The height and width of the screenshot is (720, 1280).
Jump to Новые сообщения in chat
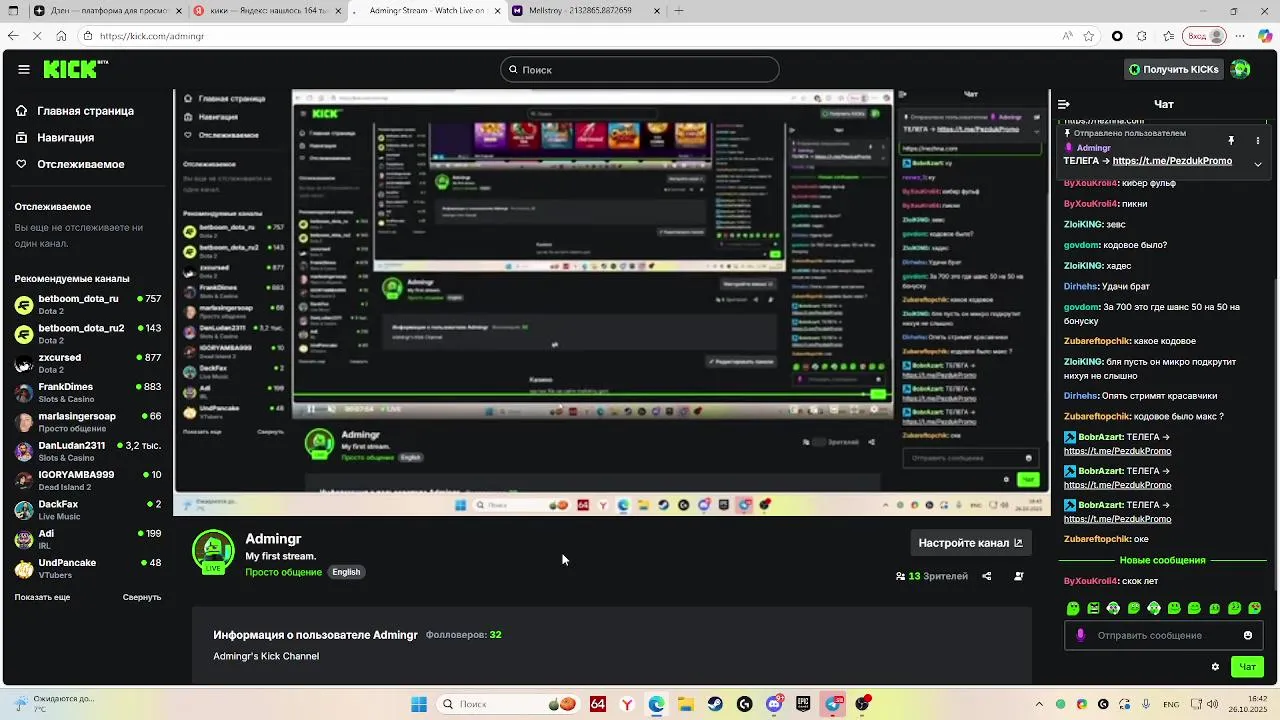coord(1162,560)
